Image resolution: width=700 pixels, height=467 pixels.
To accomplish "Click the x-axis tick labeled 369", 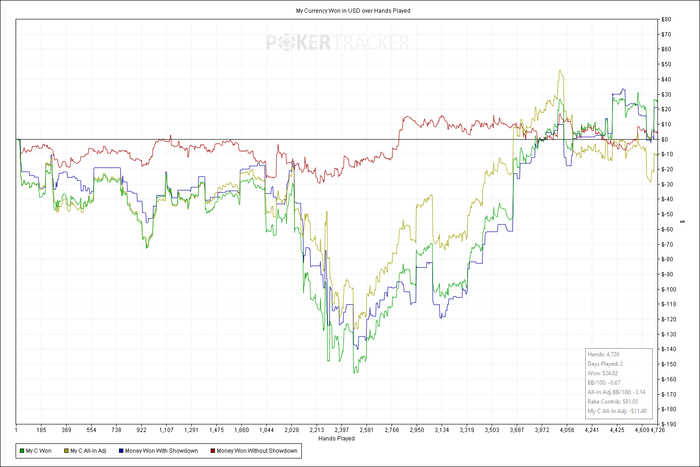I will [66, 430].
